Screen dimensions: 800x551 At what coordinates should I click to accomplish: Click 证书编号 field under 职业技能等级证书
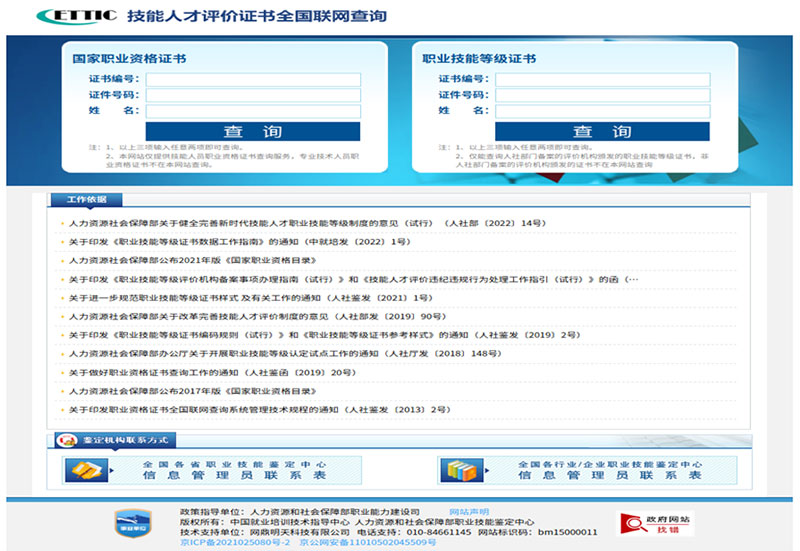602,79
